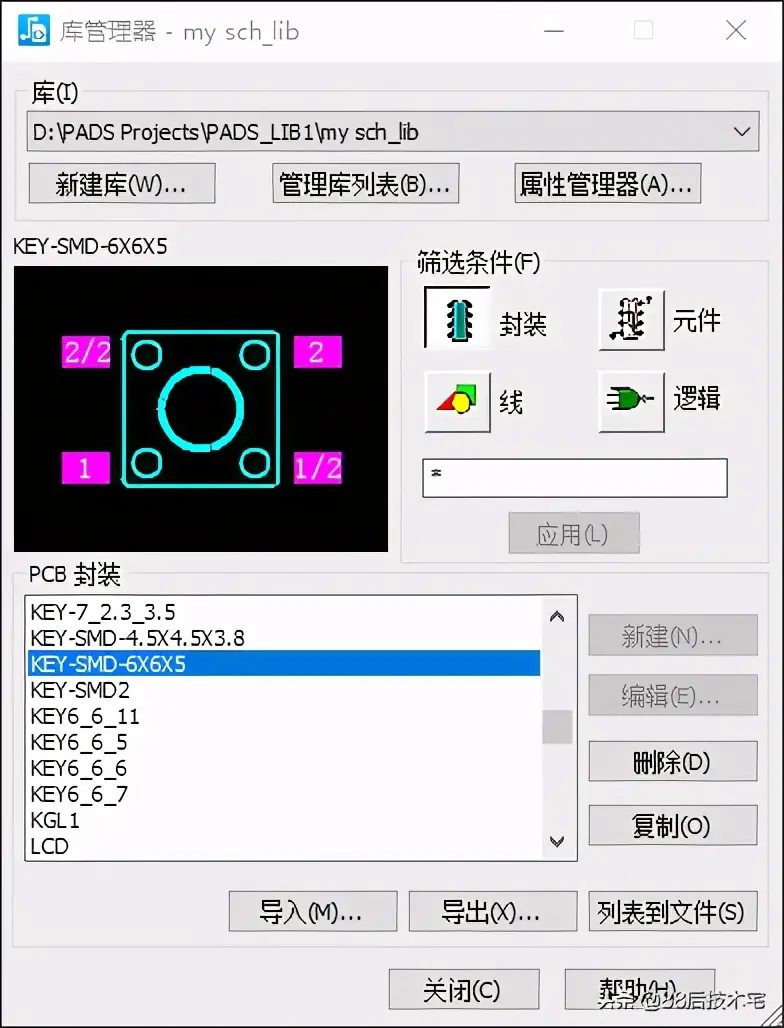Viewport: 784px width, 1028px height.
Task: Click the library manager app icon in title bar
Action: pyautogui.click(x=33, y=31)
